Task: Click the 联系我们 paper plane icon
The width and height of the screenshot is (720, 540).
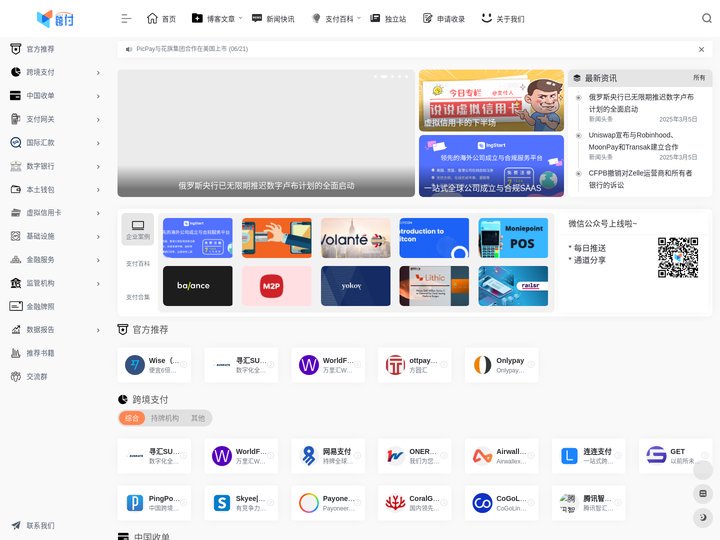Action: tap(16, 525)
